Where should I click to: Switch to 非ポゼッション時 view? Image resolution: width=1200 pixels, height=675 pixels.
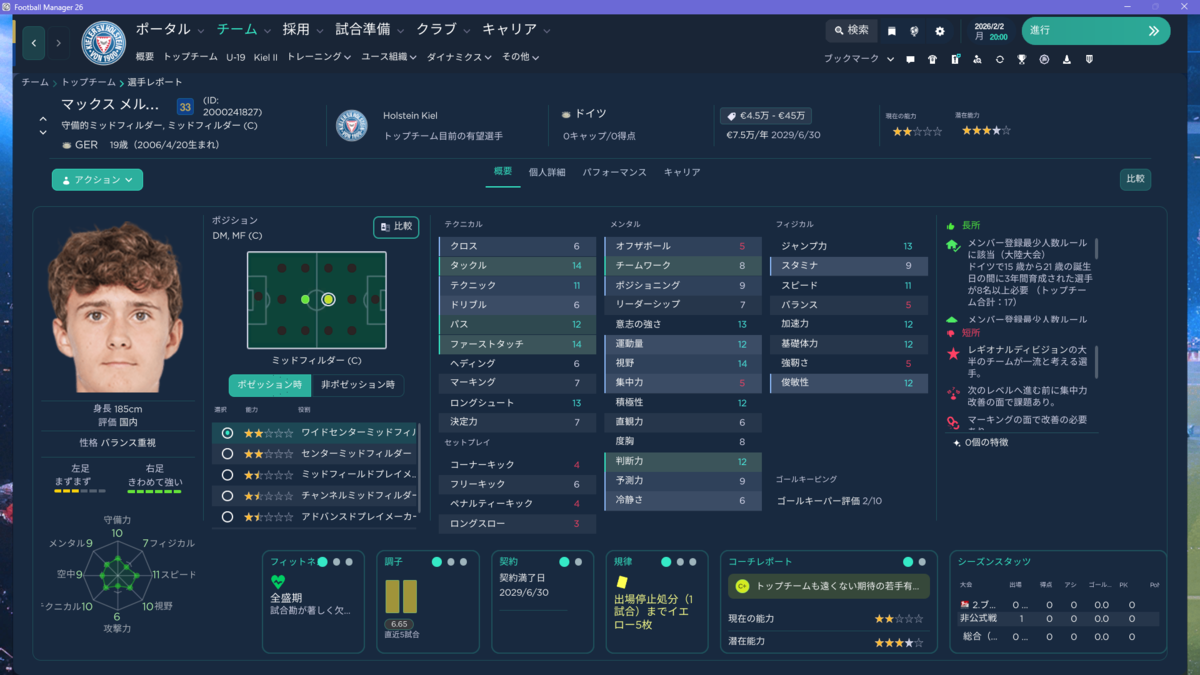[x=357, y=385]
